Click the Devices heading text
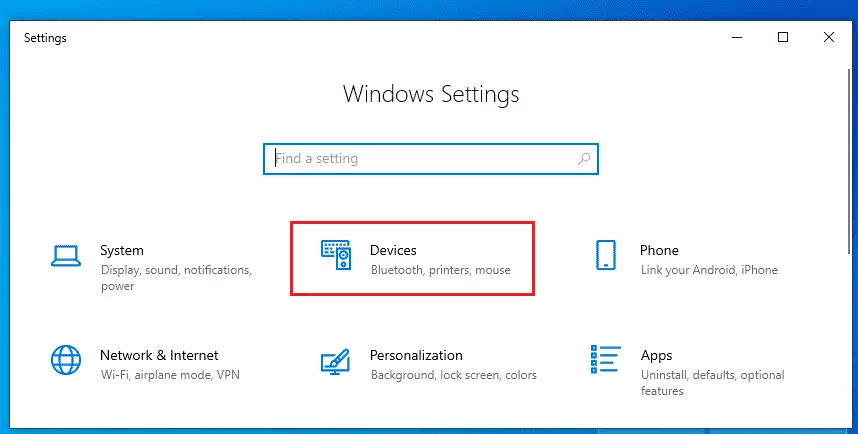858x434 pixels. 393,250
